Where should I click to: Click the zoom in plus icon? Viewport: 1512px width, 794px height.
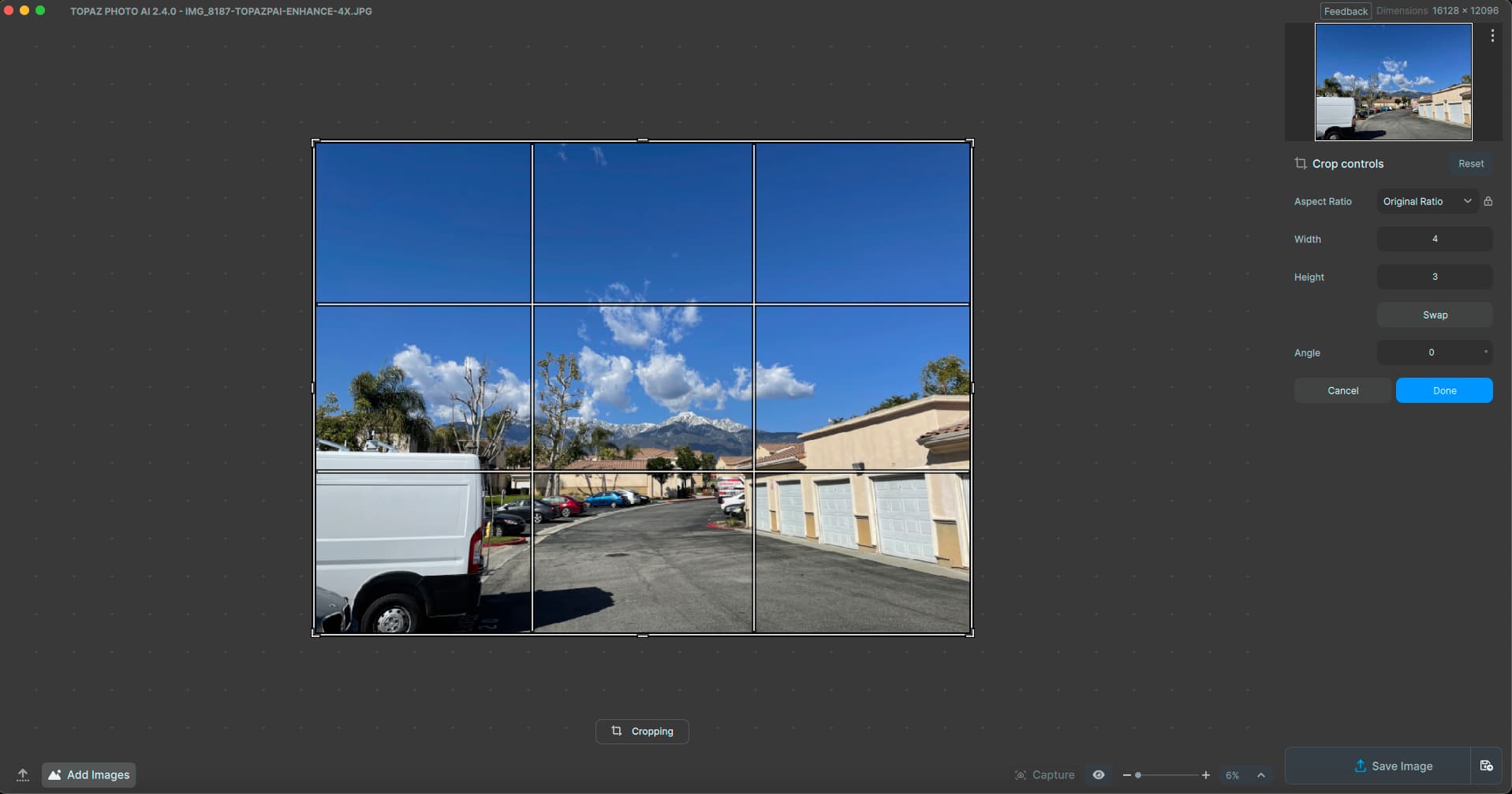[x=1205, y=775]
